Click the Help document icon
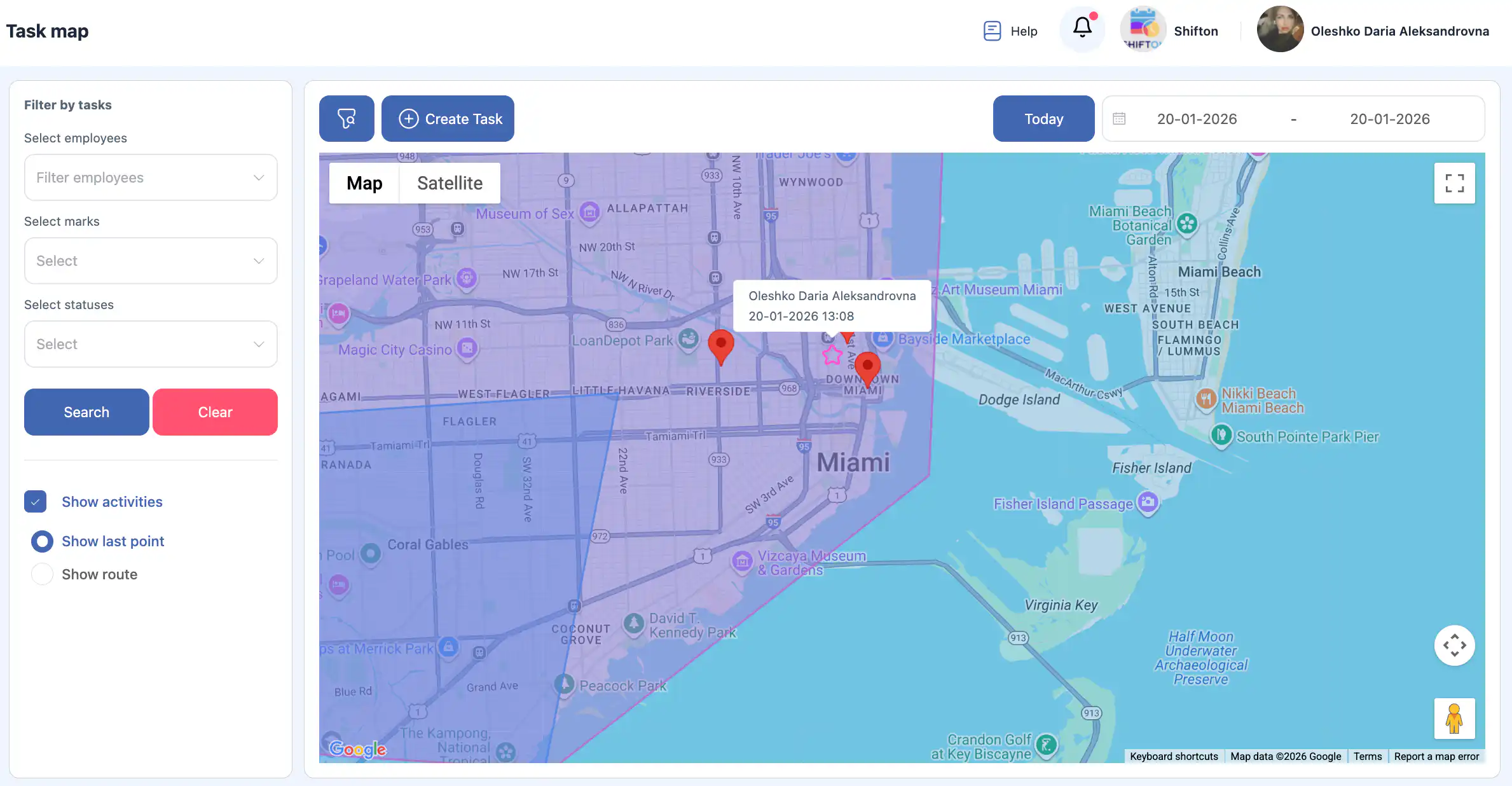The image size is (1512, 786). click(992, 31)
